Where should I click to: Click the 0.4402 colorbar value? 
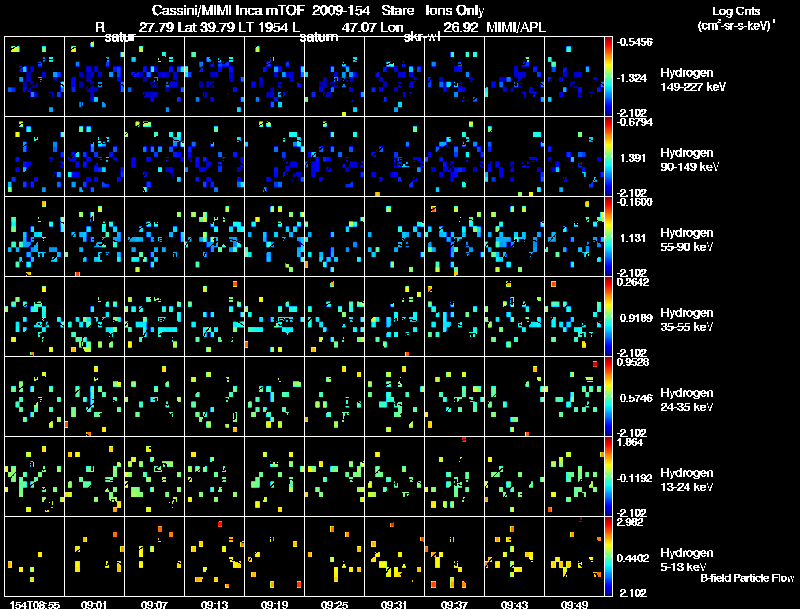pyautogui.click(x=633, y=559)
